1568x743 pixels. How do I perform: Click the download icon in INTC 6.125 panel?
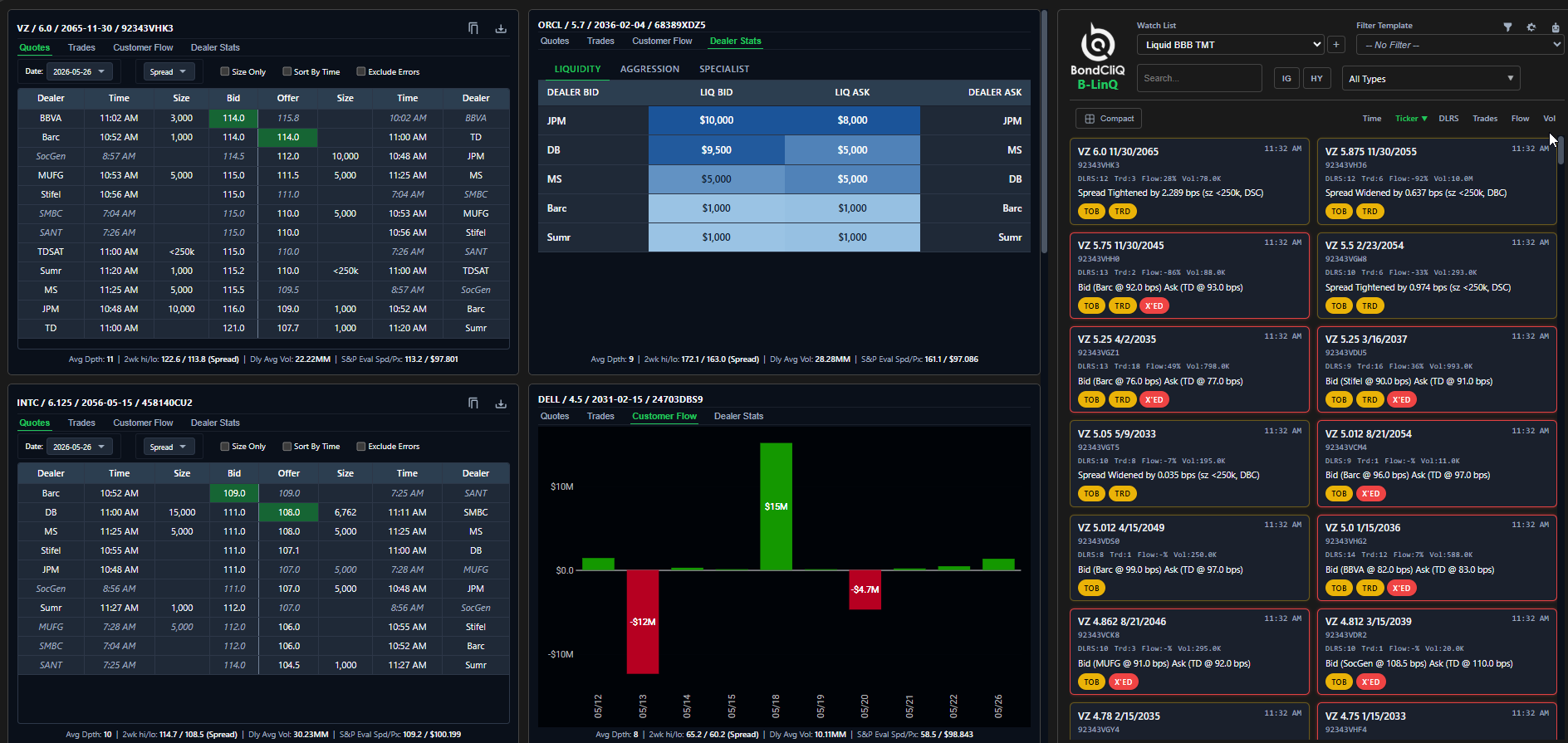tap(501, 403)
